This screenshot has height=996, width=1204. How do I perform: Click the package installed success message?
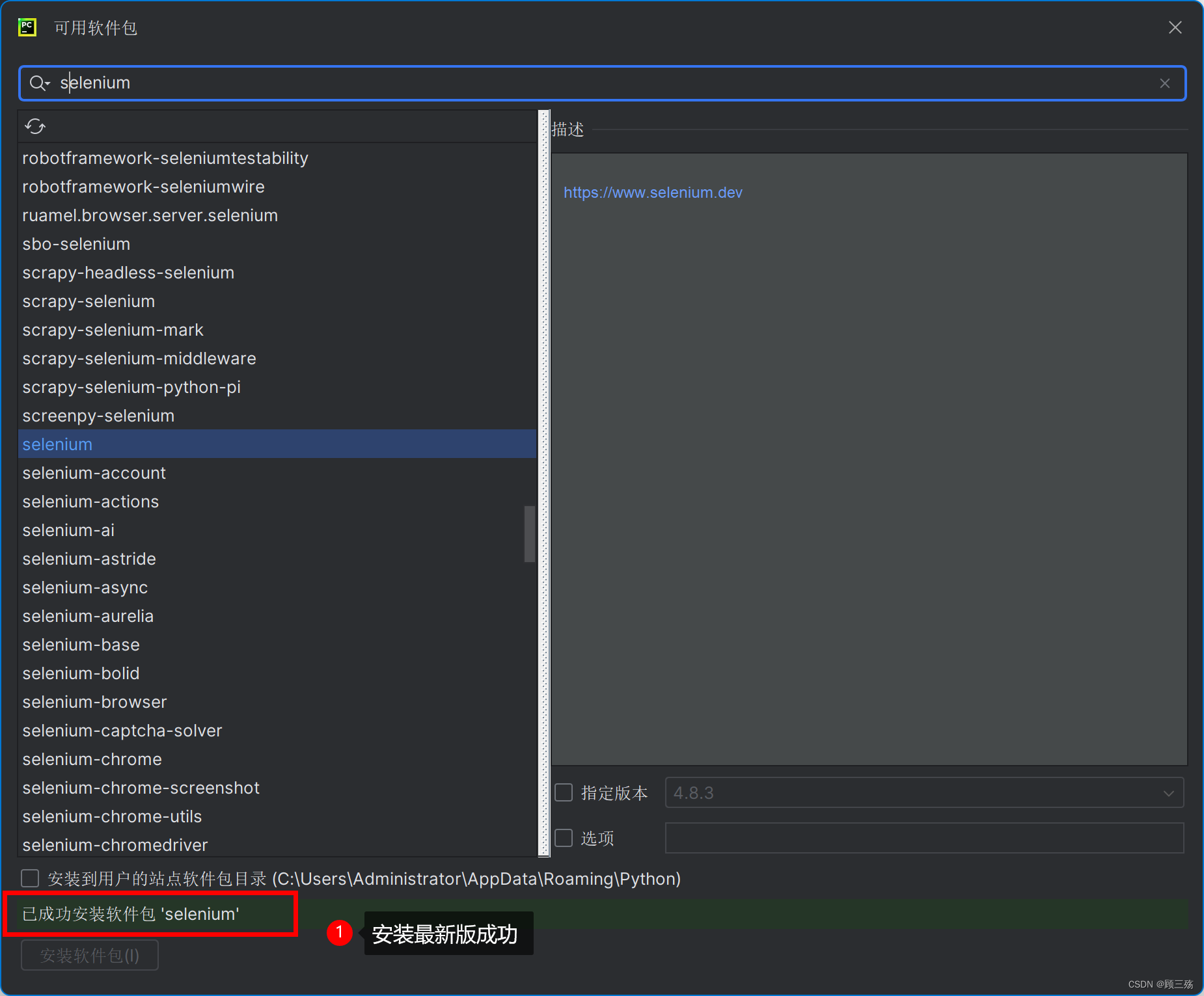click(131, 914)
